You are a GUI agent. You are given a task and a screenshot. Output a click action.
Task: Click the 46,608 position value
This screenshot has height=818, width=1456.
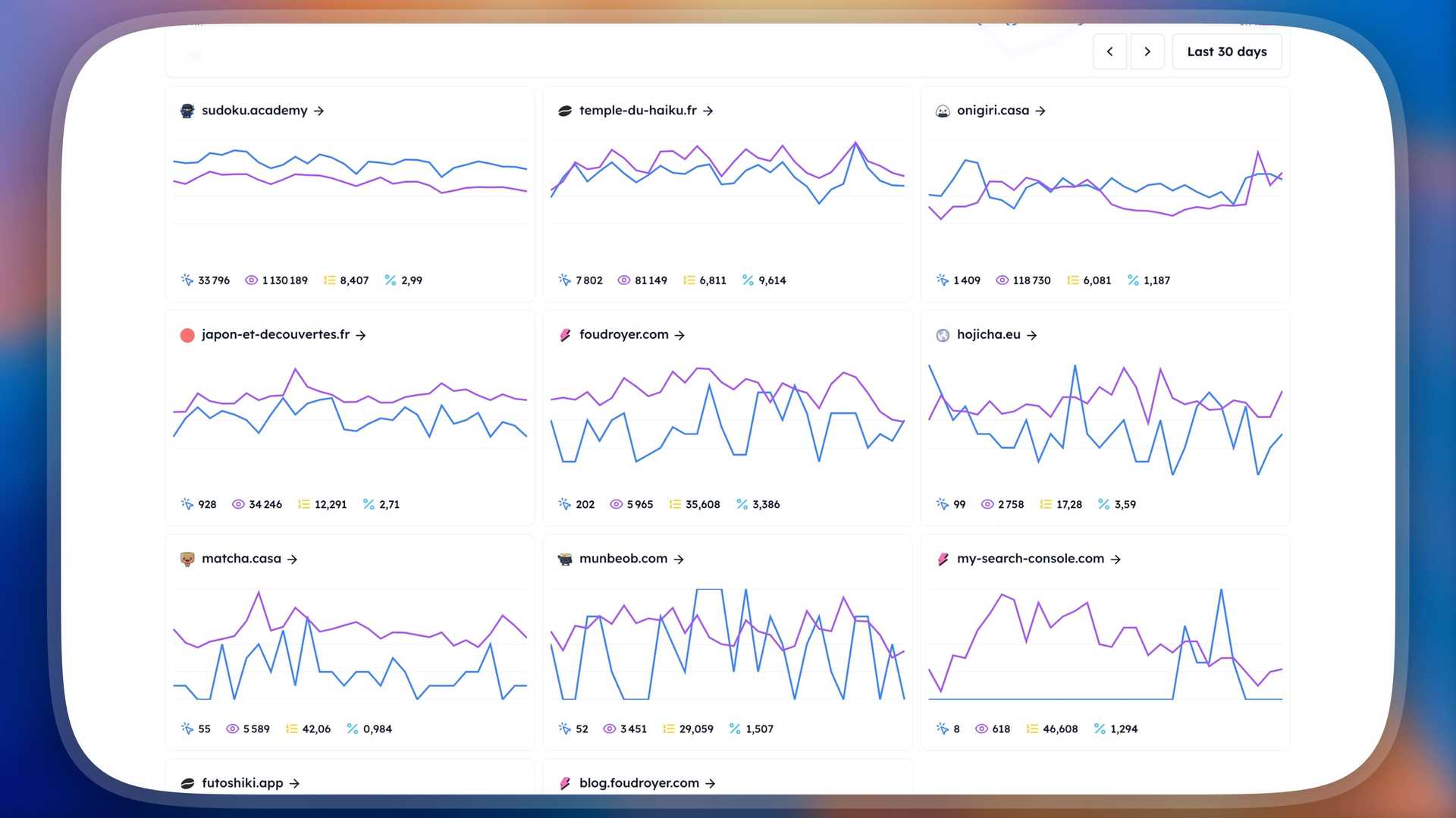pyautogui.click(x=1060, y=729)
